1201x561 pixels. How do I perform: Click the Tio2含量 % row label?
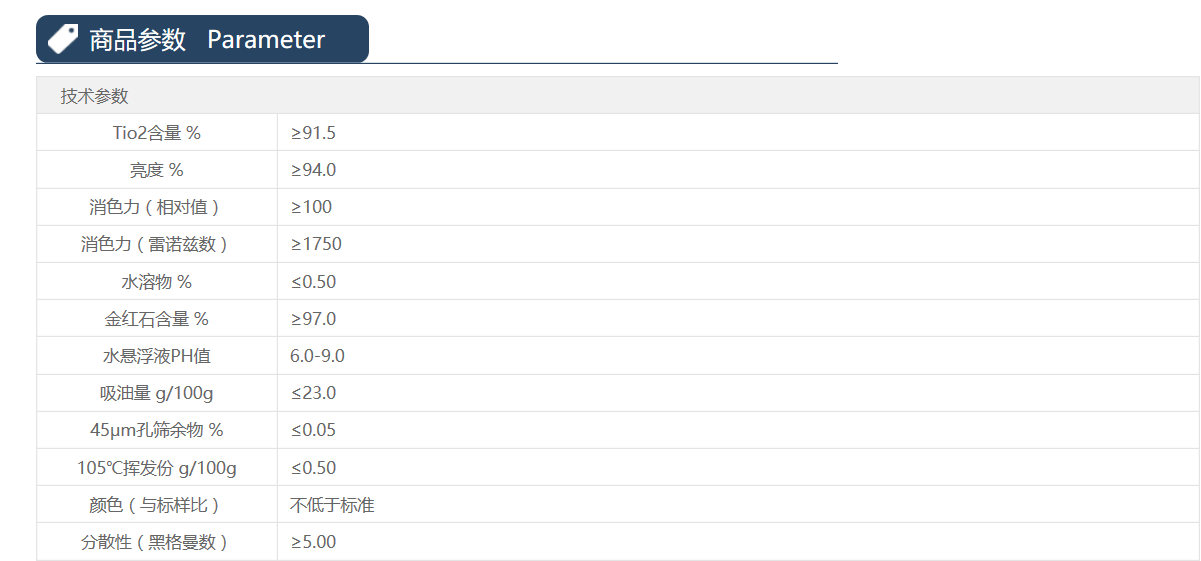157,133
